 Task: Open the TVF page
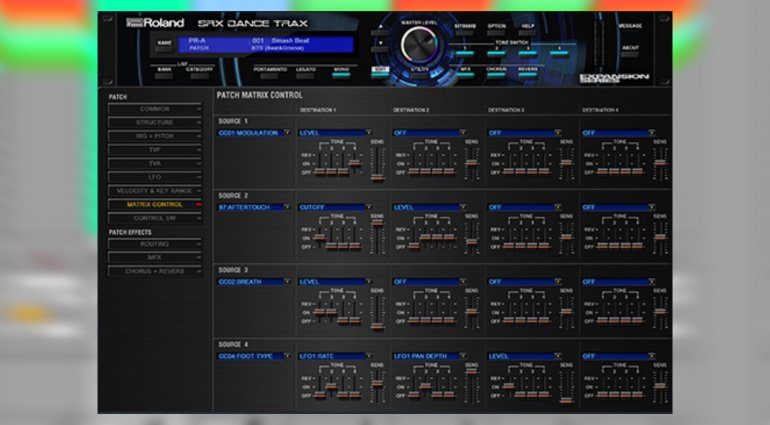point(155,149)
